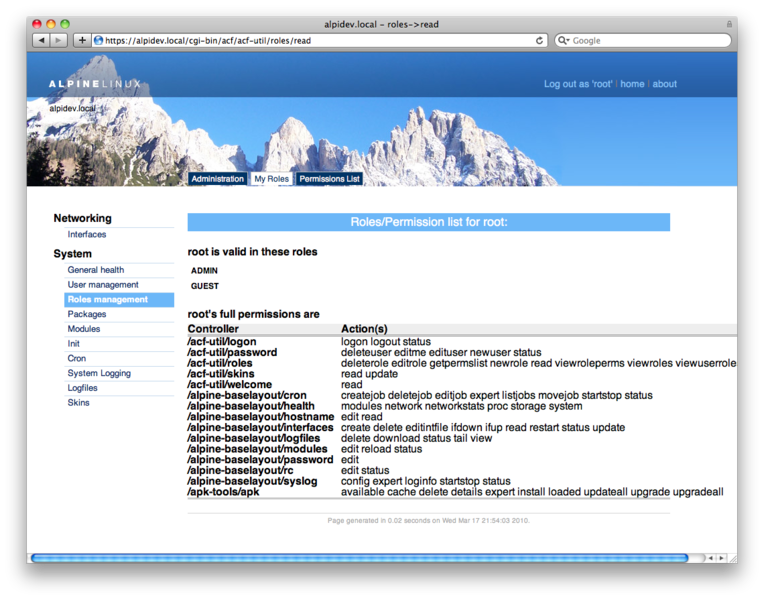The image size is (764, 600).
Task: Select the /alpine-baselayout/syslog controller
Action: 252,481
